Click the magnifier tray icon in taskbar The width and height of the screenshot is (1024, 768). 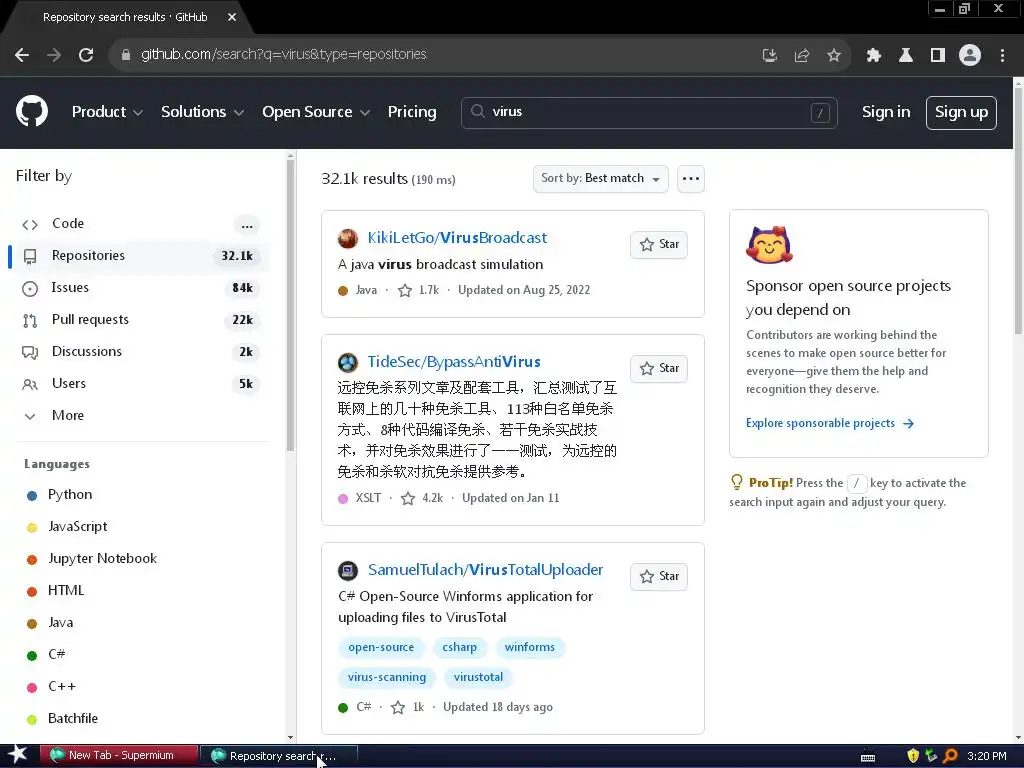pos(950,756)
